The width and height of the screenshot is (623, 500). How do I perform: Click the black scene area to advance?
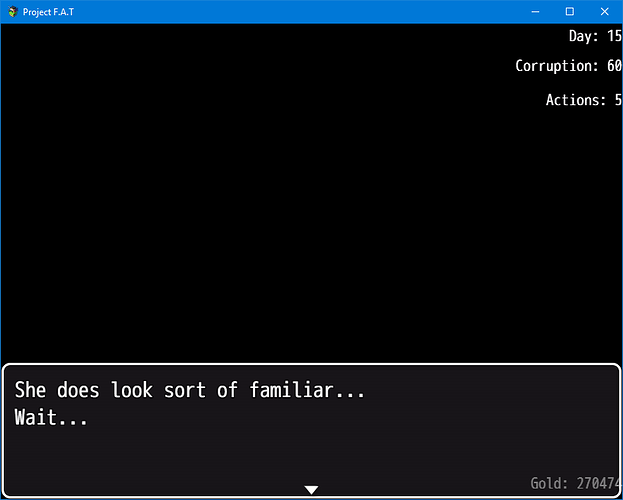[x=278, y=199]
